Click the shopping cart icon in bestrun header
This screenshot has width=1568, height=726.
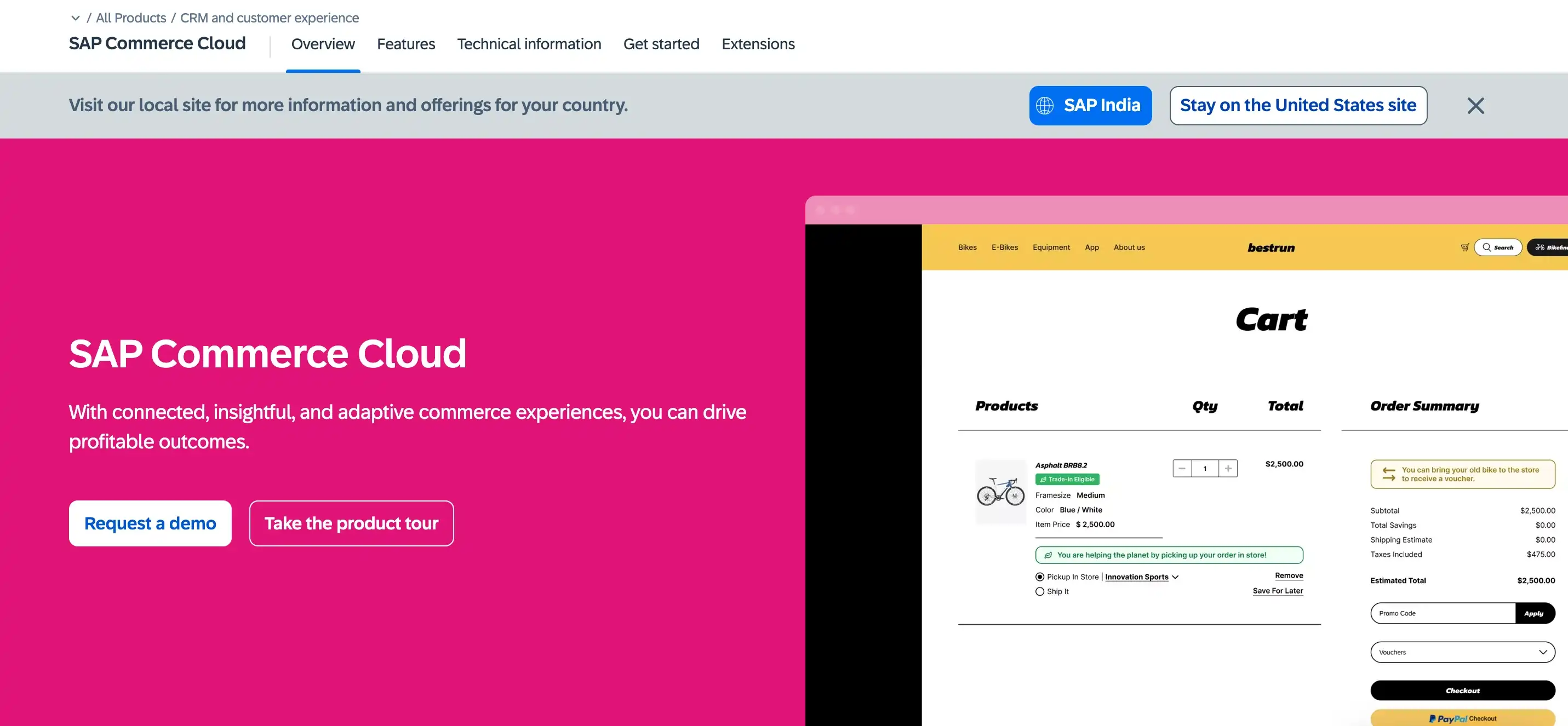[x=1464, y=247]
